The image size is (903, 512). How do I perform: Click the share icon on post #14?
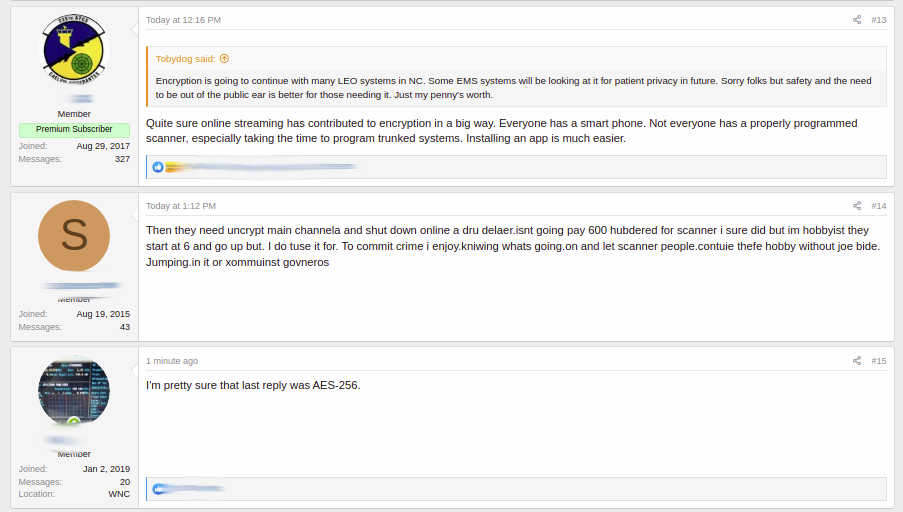click(856, 206)
